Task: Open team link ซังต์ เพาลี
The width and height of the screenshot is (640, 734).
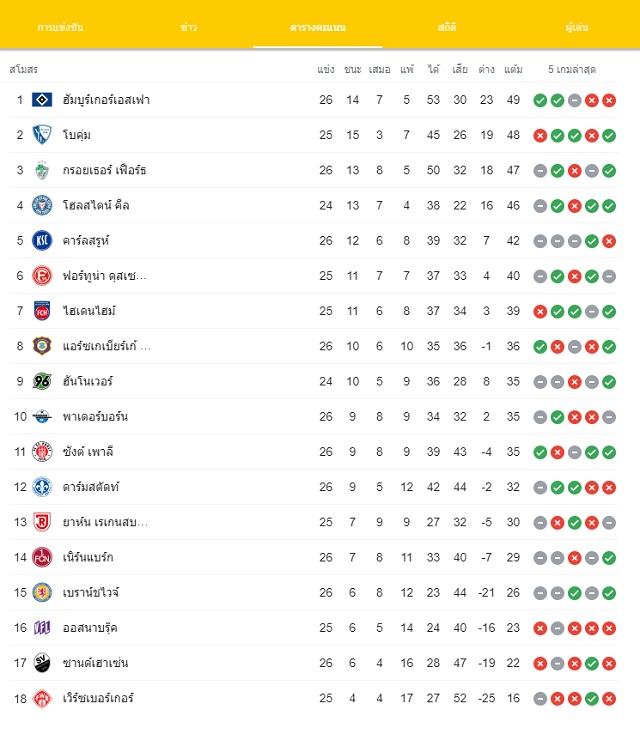Action: [88, 452]
